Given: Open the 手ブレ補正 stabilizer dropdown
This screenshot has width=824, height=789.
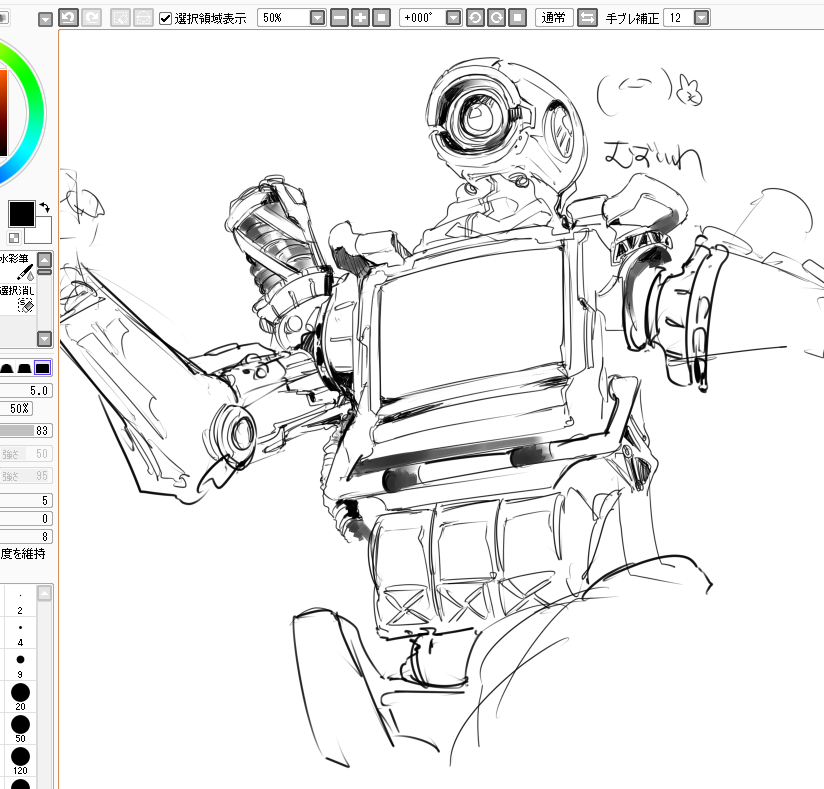Looking at the screenshot, I should click(701, 18).
